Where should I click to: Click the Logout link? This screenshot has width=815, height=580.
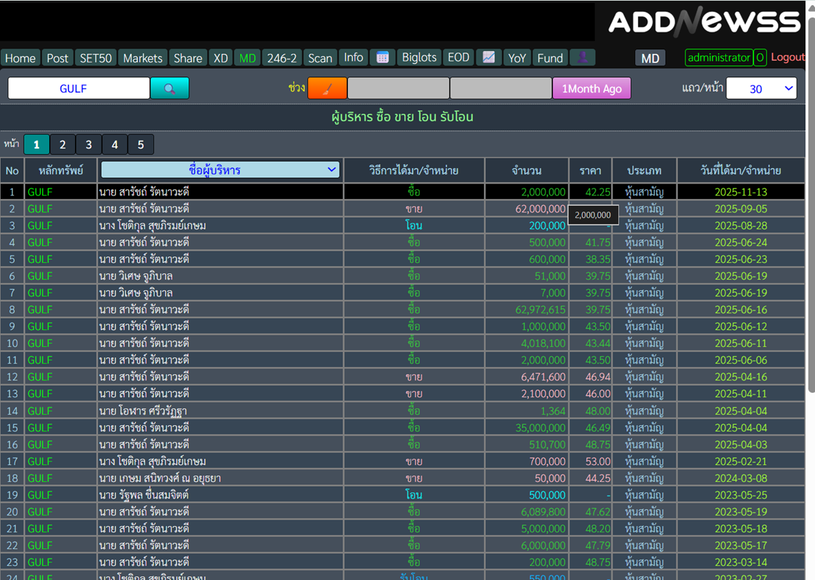click(x=787, y=58)
